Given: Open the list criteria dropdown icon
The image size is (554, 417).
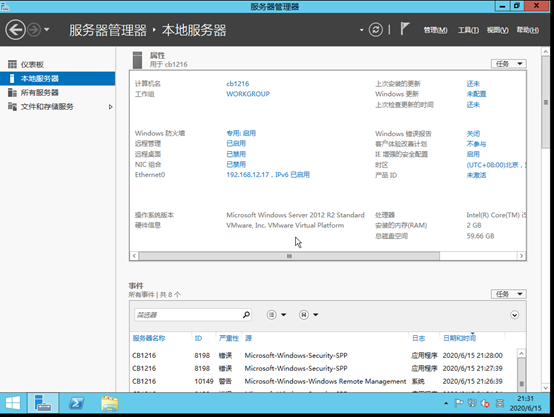Looking at the screenshot, I should click(276, 315).
